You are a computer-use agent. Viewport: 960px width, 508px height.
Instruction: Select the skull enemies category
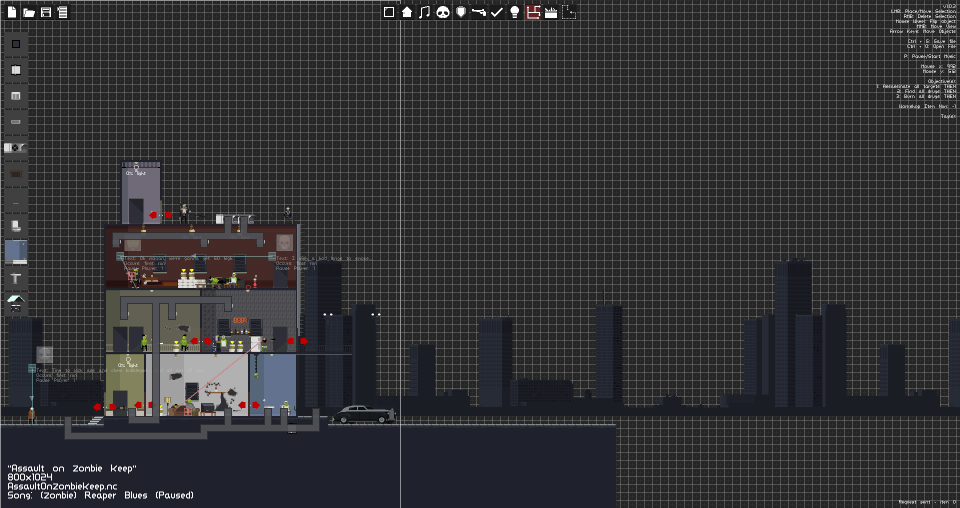443,12
